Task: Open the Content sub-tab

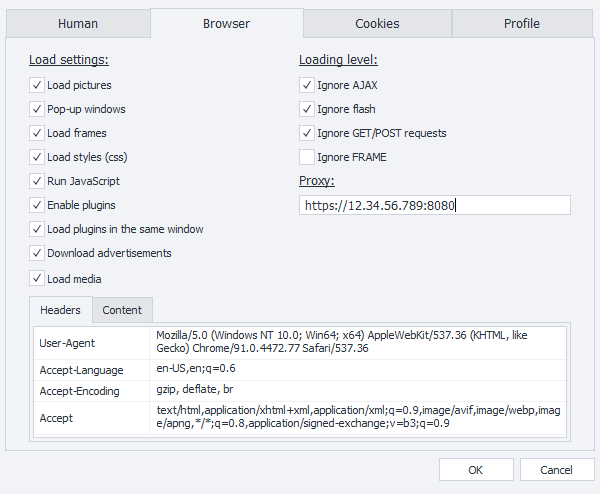Action: point(122,310)
